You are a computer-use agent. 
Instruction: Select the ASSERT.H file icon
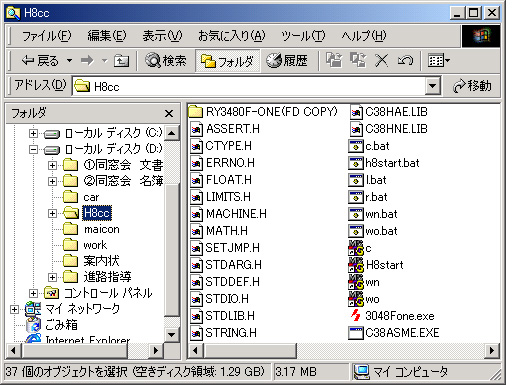tap(196, 129)
